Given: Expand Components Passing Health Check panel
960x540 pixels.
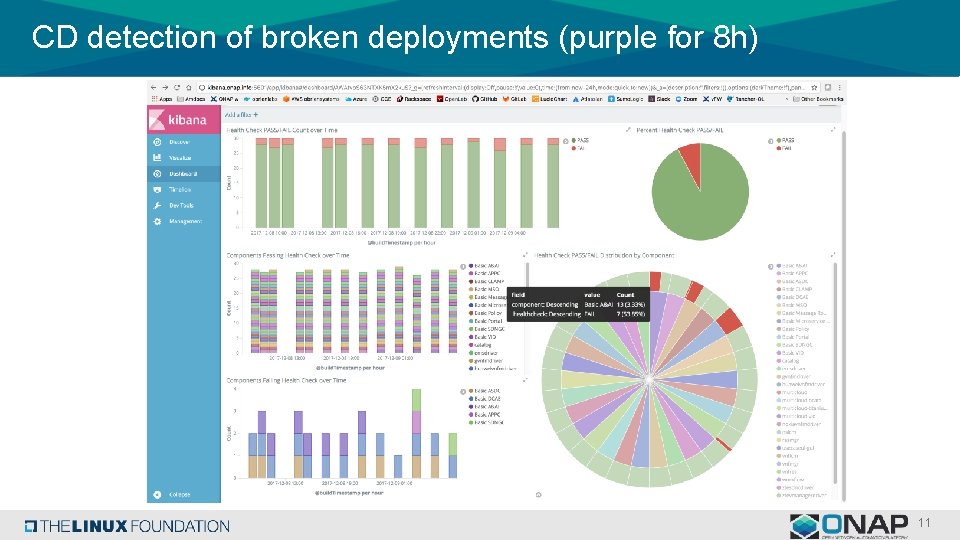Looking at the screenshot, I should 525,255.
